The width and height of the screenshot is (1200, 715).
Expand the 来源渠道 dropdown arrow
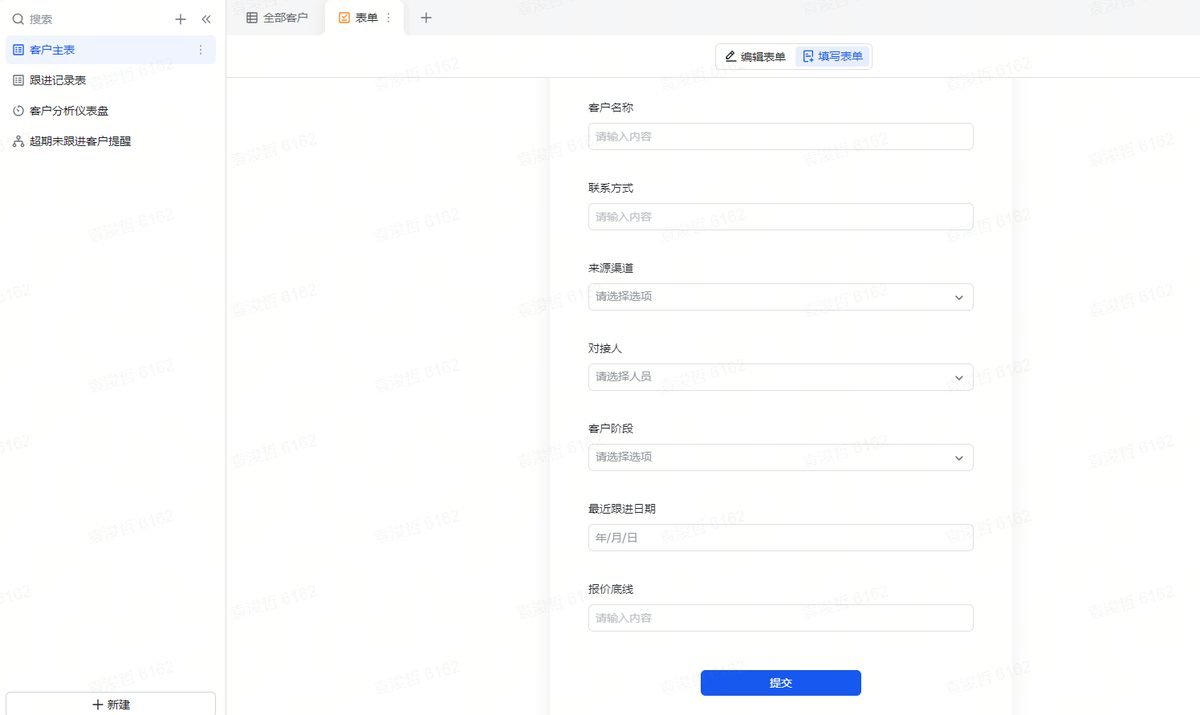(958, 297)
